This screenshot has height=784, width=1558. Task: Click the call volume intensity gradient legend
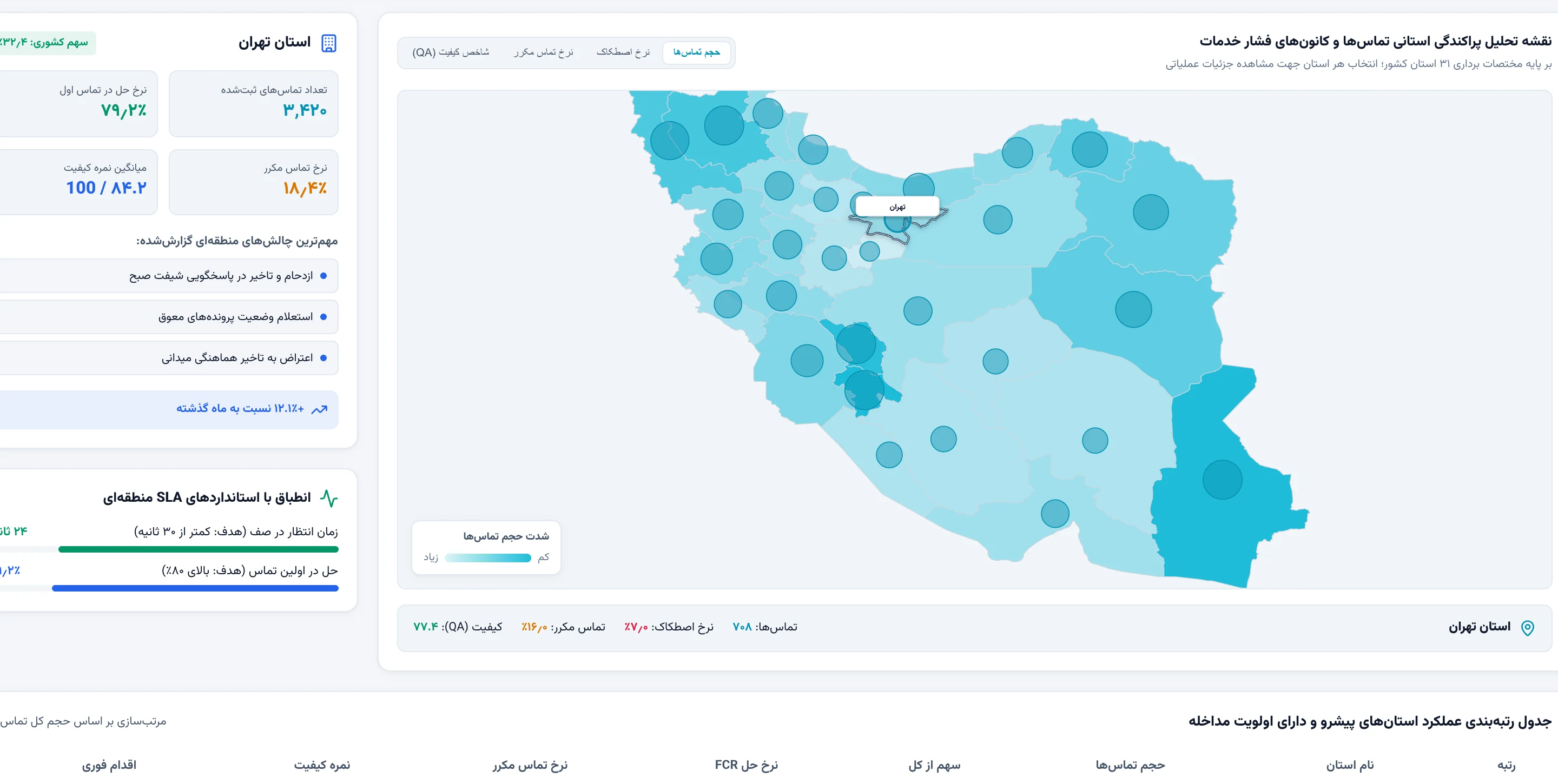coord(487,557)
